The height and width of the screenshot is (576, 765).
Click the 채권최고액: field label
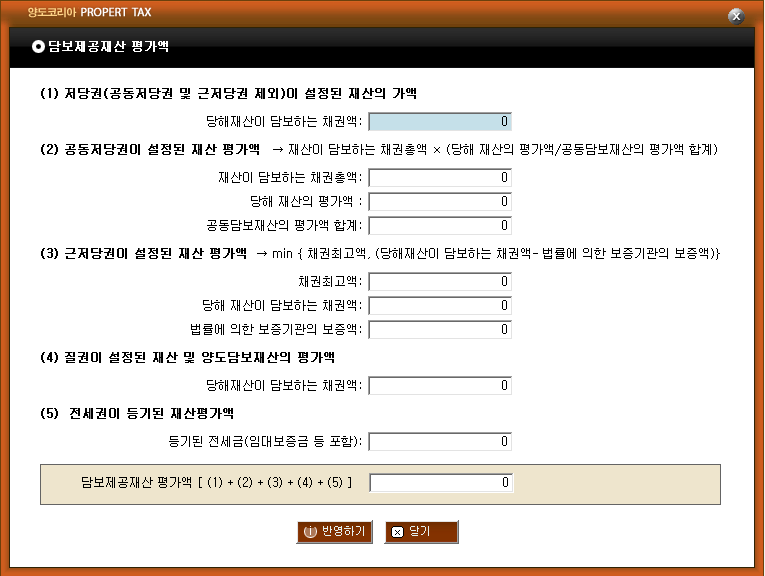(330, 281)
